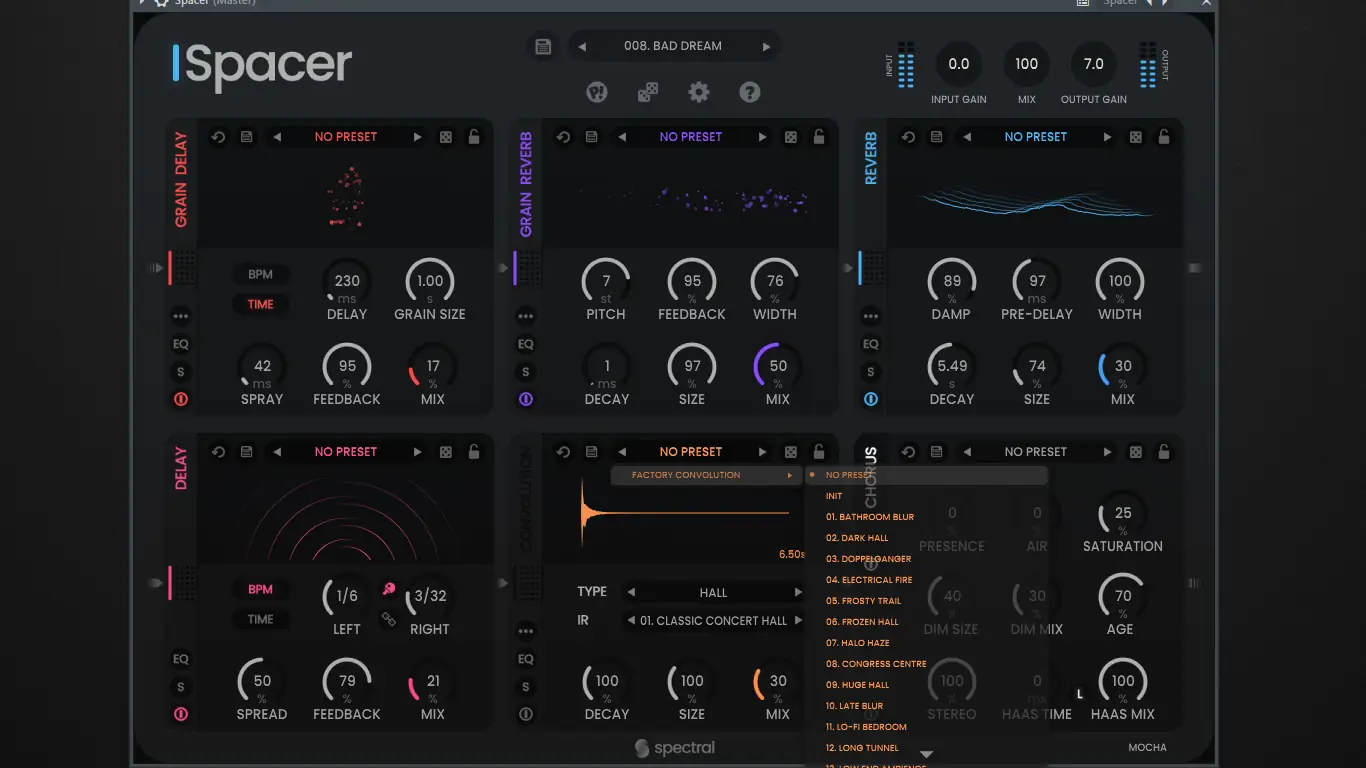Toggle Left/Right link in Delay module

click(x=389, y=619)
